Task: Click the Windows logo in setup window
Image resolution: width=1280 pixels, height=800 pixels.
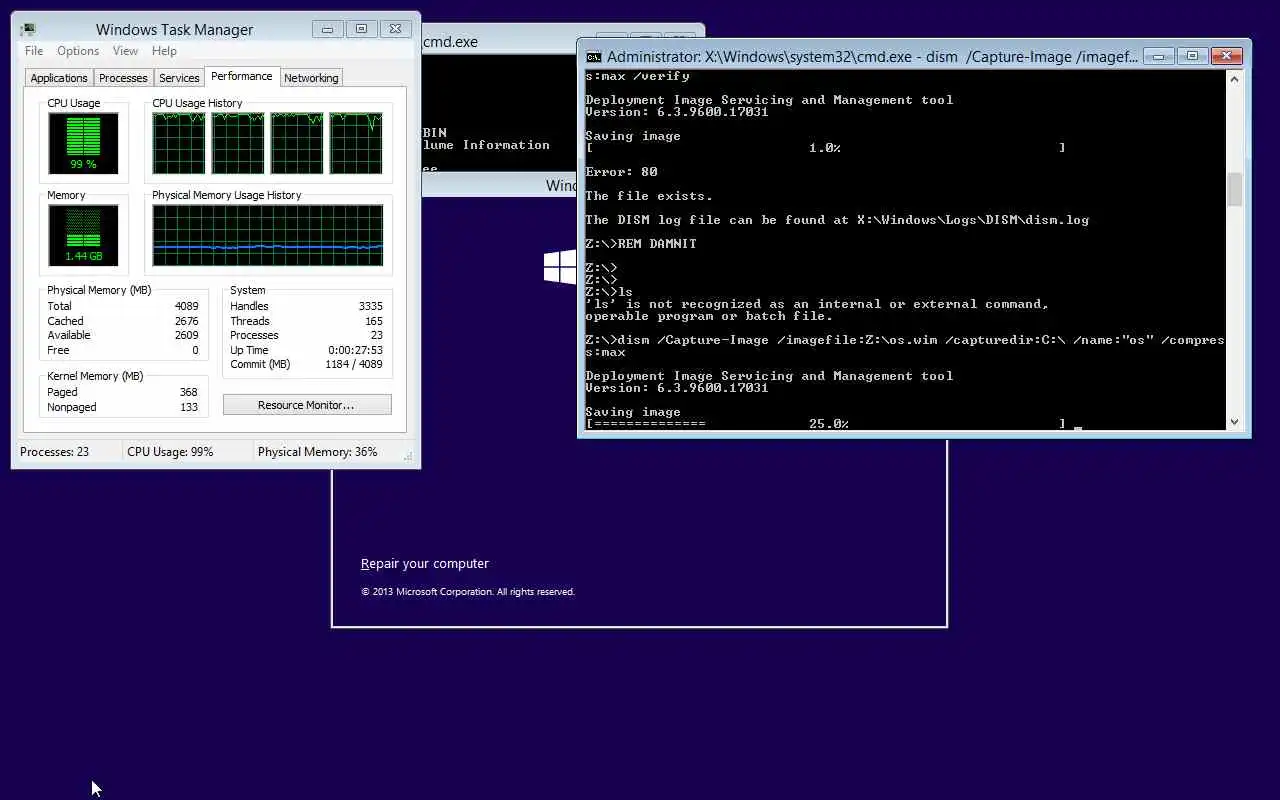Action: (560, 267)
